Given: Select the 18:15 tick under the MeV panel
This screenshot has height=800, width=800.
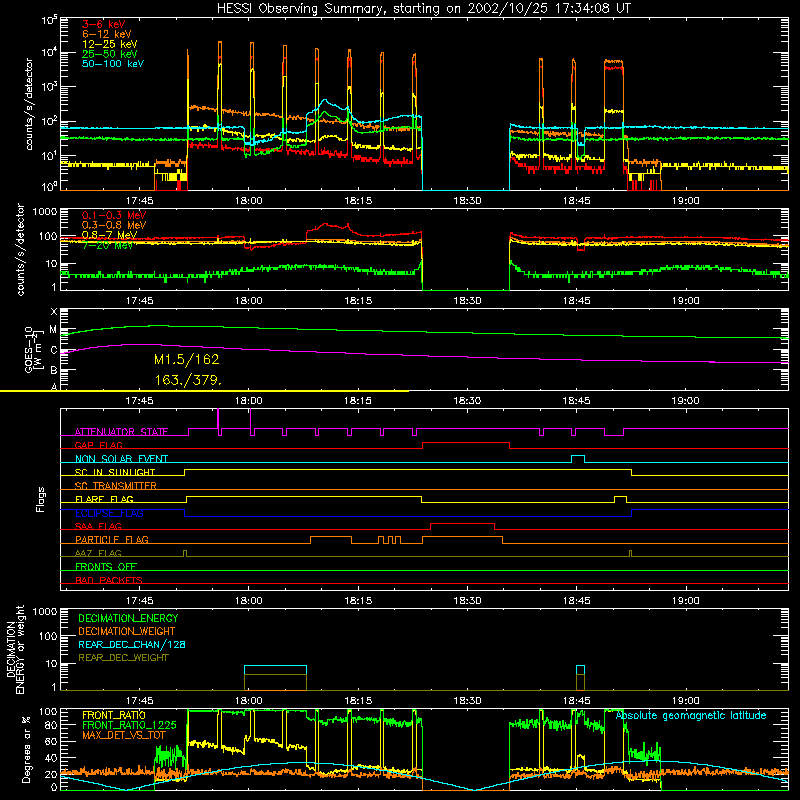Looking at the screenshot, I should [358, 301].
